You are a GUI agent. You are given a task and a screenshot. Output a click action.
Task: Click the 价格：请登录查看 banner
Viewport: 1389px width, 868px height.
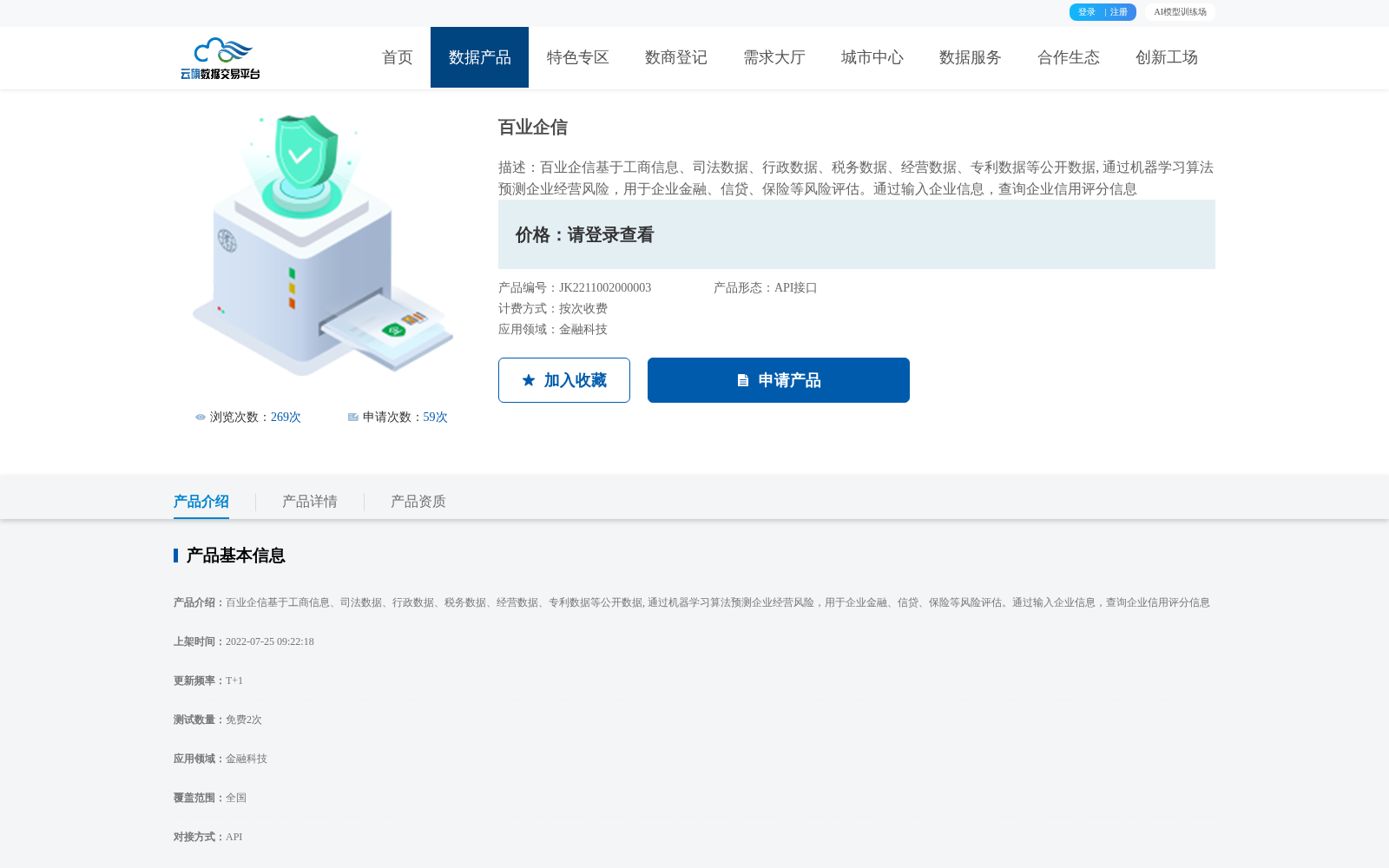(x=857, y=234)
